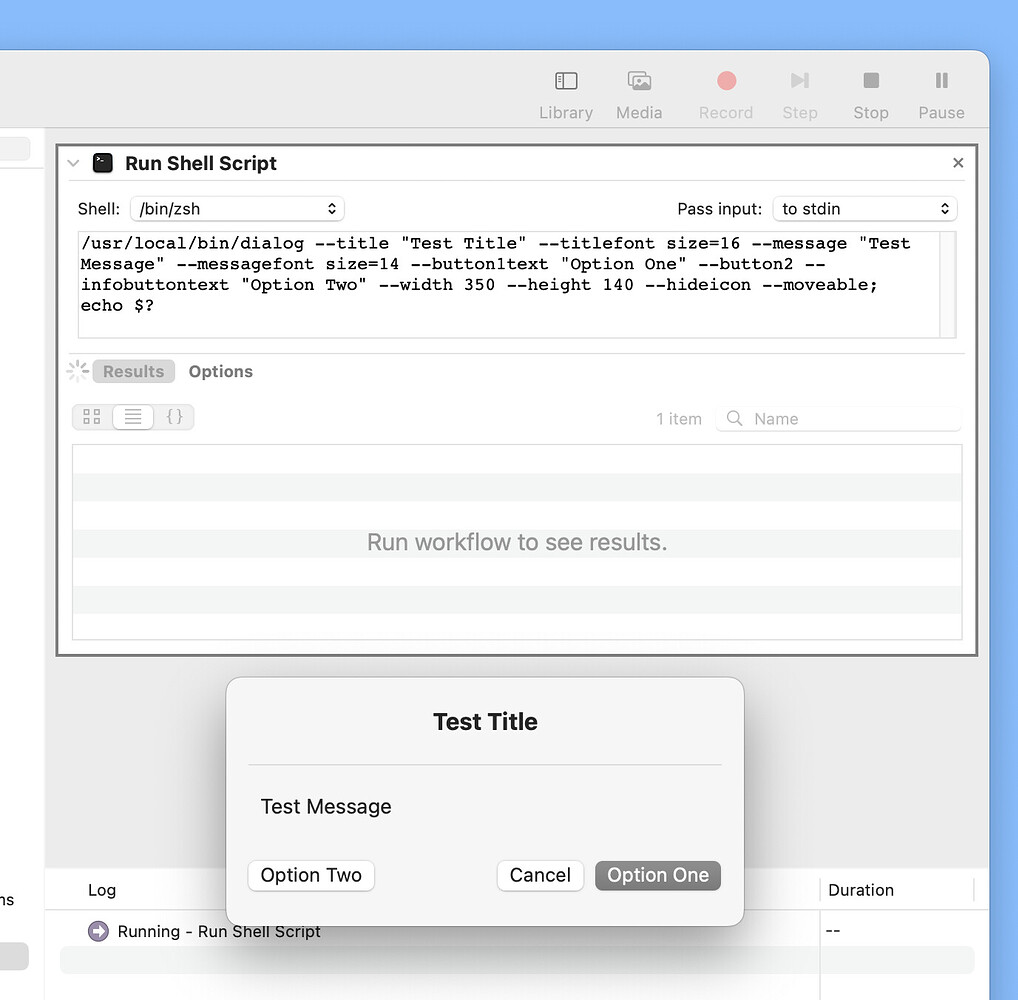1018x1000 pixels.
Task: Click the Name search field
Action: tap(840, 419)
